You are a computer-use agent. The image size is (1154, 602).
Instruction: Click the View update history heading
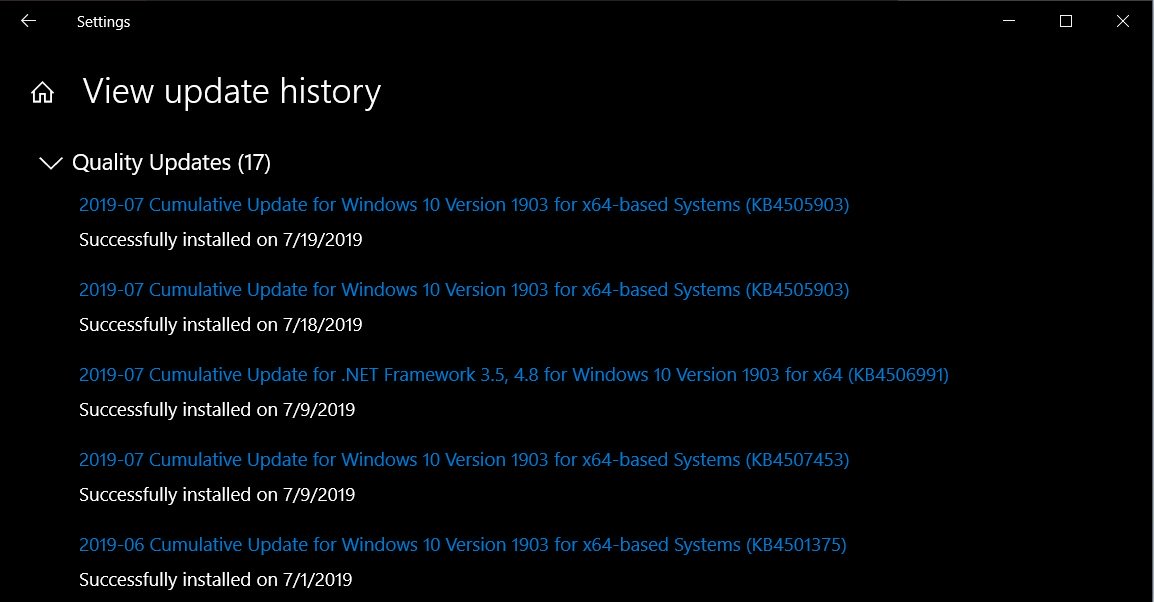pos(232,93)
